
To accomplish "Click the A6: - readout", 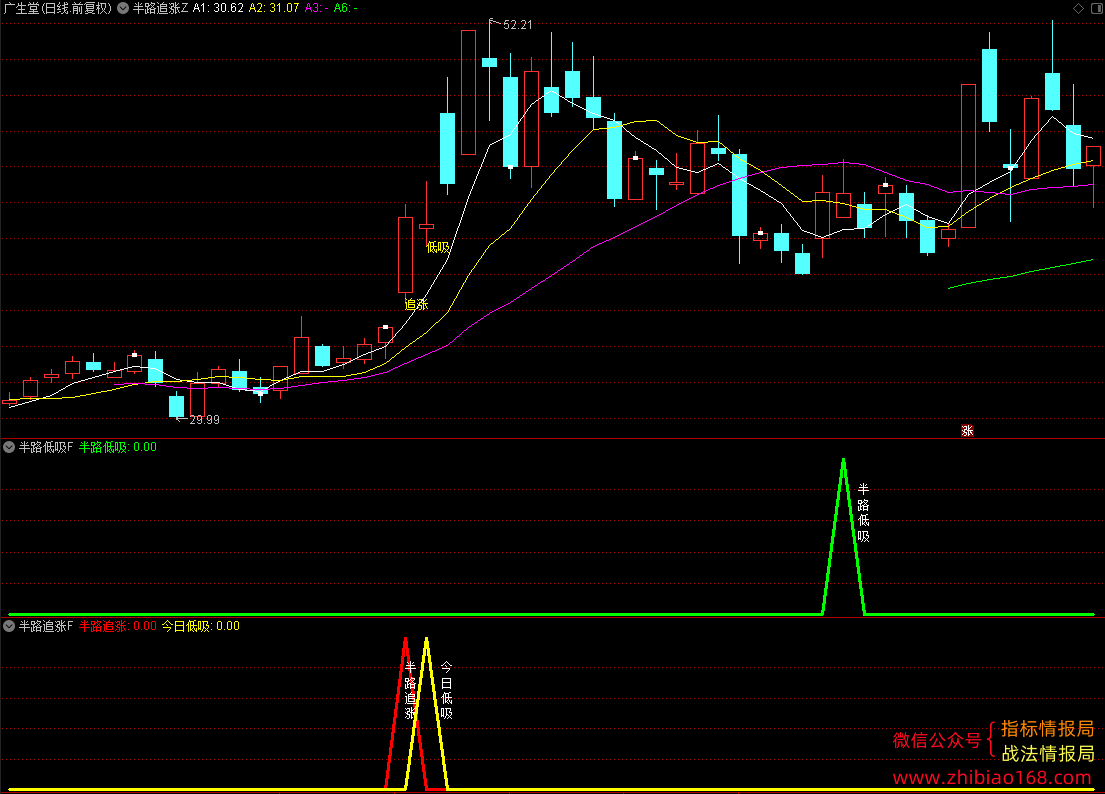I will [x=345, y=8].
